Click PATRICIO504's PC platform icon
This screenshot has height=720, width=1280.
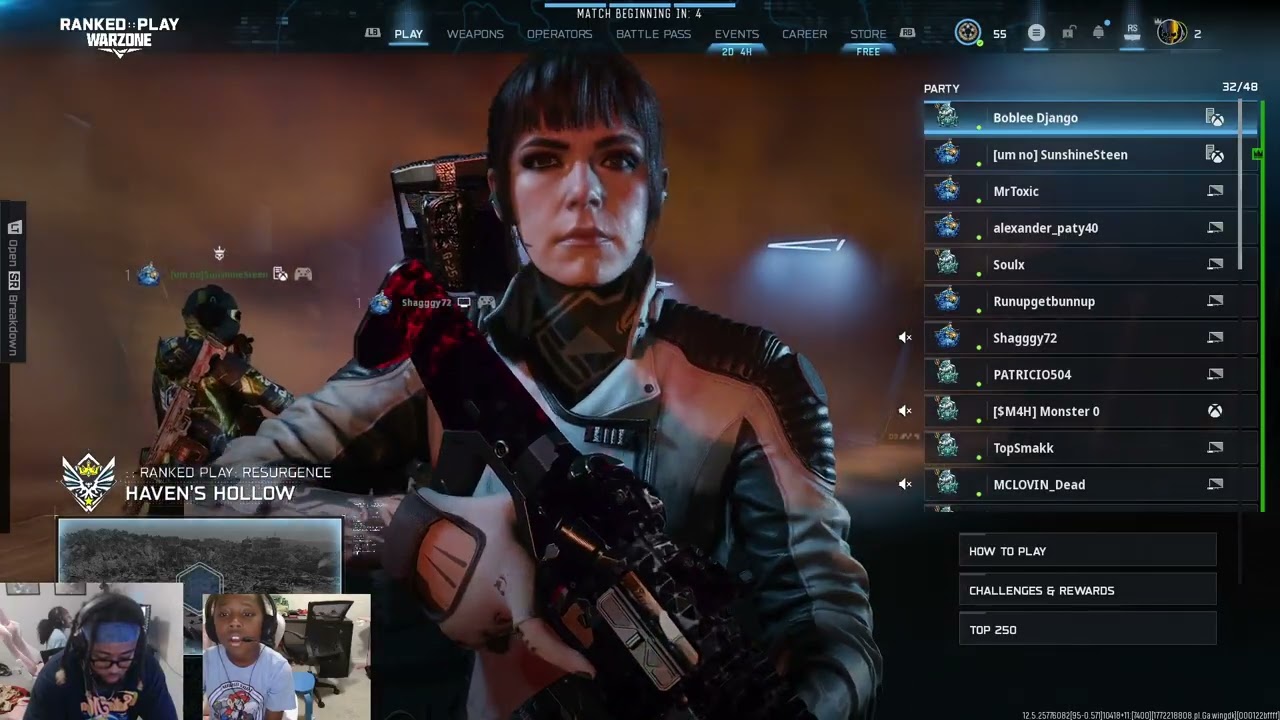[1215, 375]
